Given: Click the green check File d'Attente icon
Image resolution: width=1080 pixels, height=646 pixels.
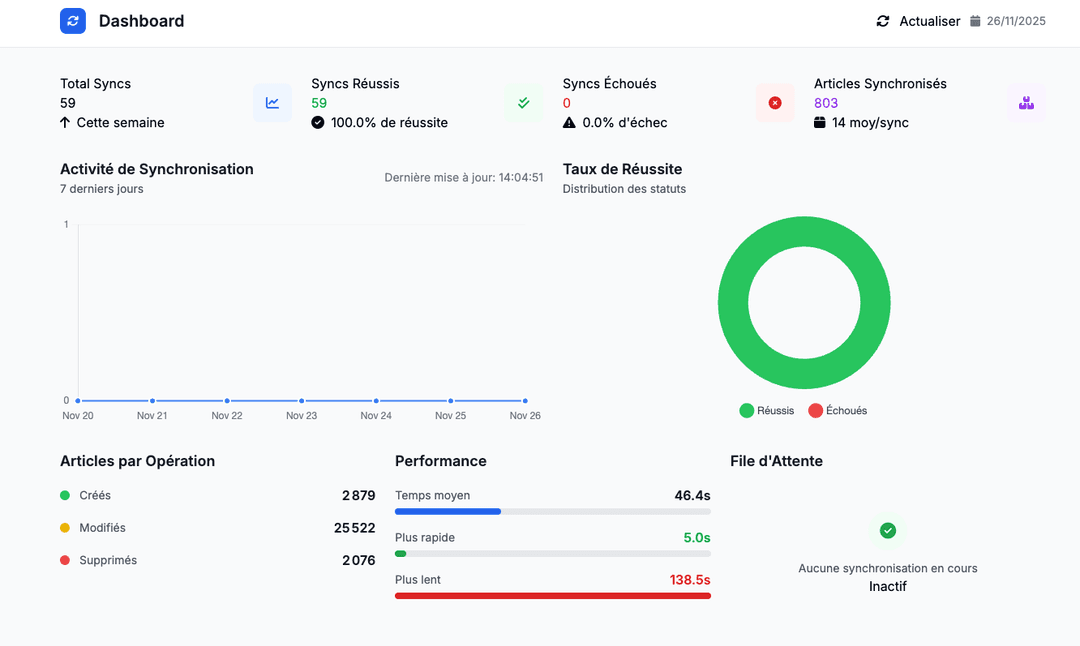Looking at the screenshot, I should pos(888,530).
